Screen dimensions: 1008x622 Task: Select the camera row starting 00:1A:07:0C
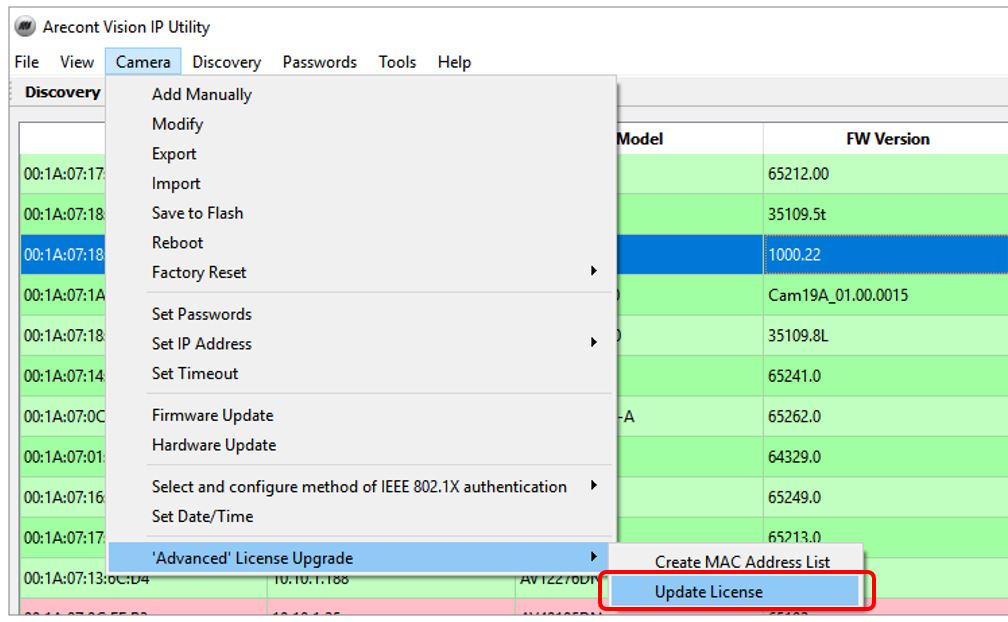(x=63, y=416)
